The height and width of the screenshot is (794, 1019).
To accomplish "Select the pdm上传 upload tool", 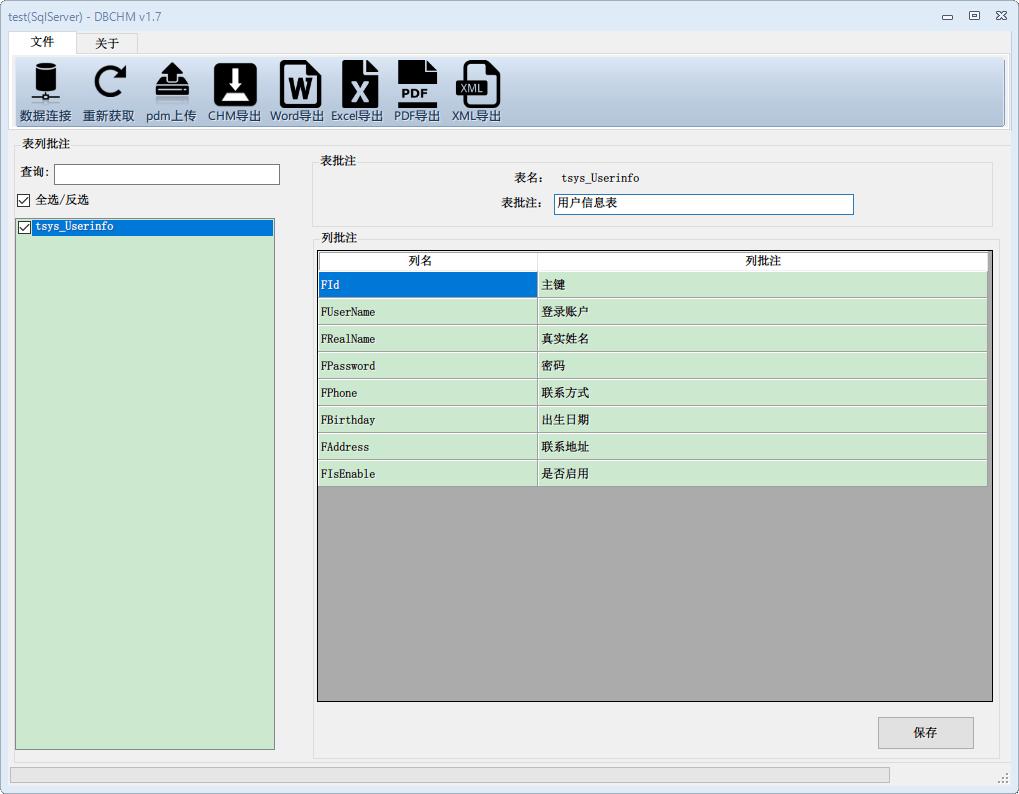I will click(x=170, y=91).
